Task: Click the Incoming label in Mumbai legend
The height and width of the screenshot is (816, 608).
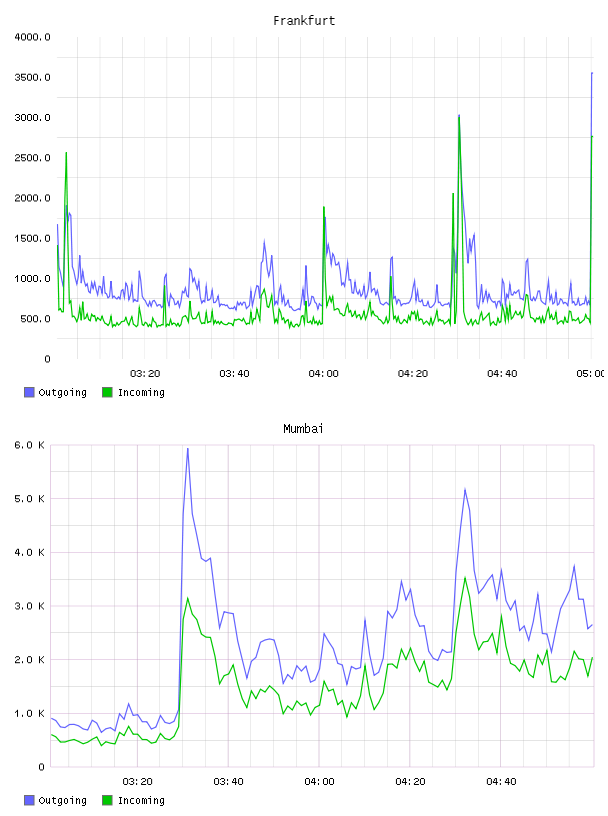Action: (141, 800)
